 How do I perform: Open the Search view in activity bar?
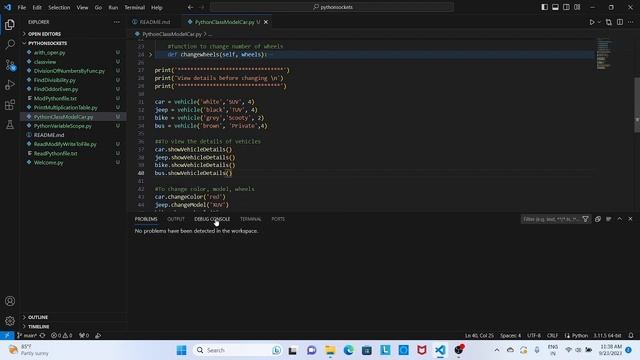pyautogui.click(x=10, y=44)
